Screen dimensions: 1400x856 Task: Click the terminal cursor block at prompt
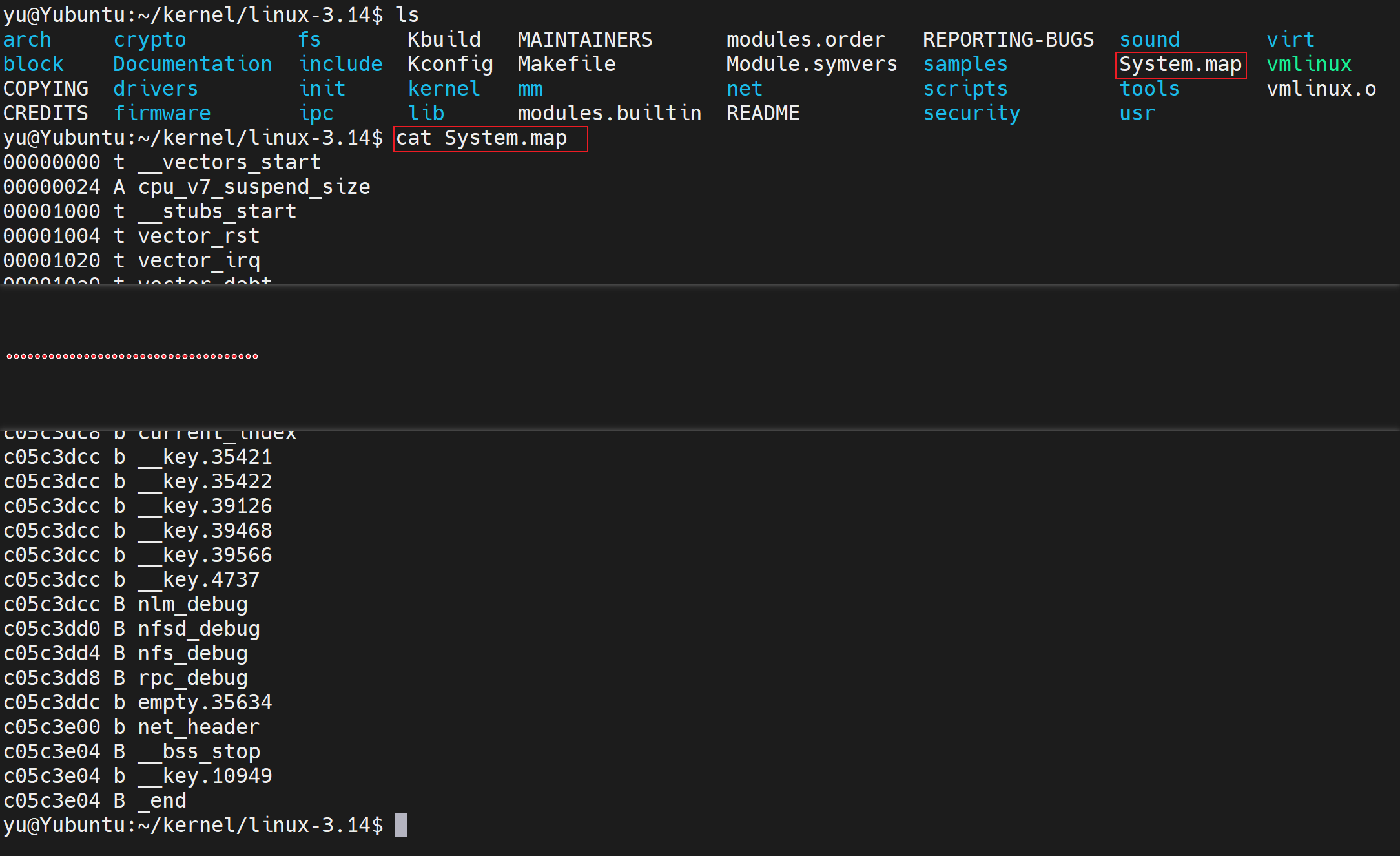coord(401,826)
